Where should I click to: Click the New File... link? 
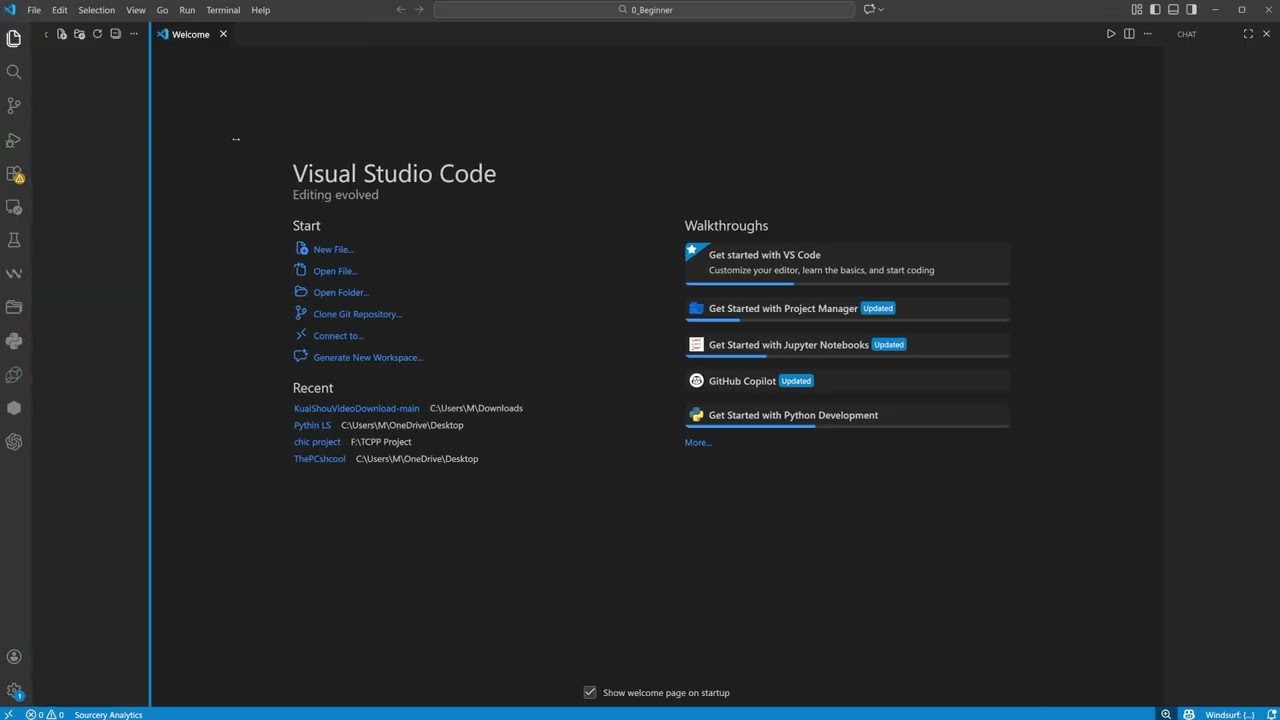point(333,249)
